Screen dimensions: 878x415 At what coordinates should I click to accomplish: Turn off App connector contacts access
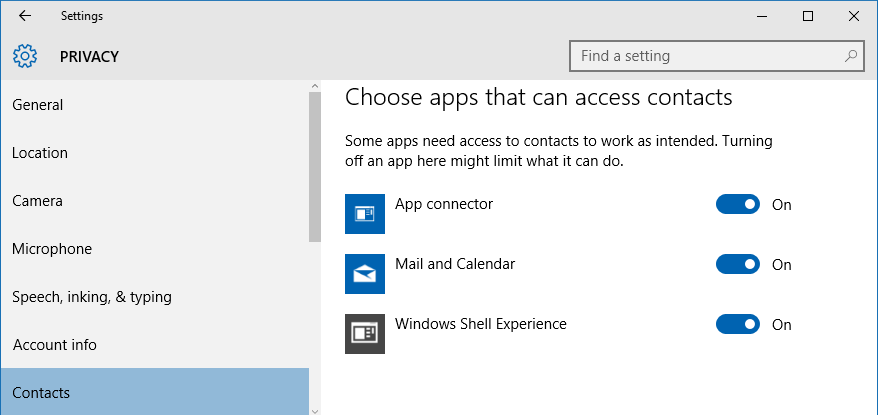click(x=737, y=204)
